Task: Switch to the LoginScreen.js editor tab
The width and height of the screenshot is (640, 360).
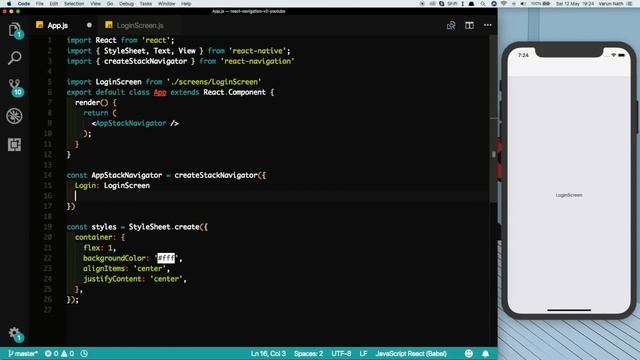Action: tap(140, 25)
